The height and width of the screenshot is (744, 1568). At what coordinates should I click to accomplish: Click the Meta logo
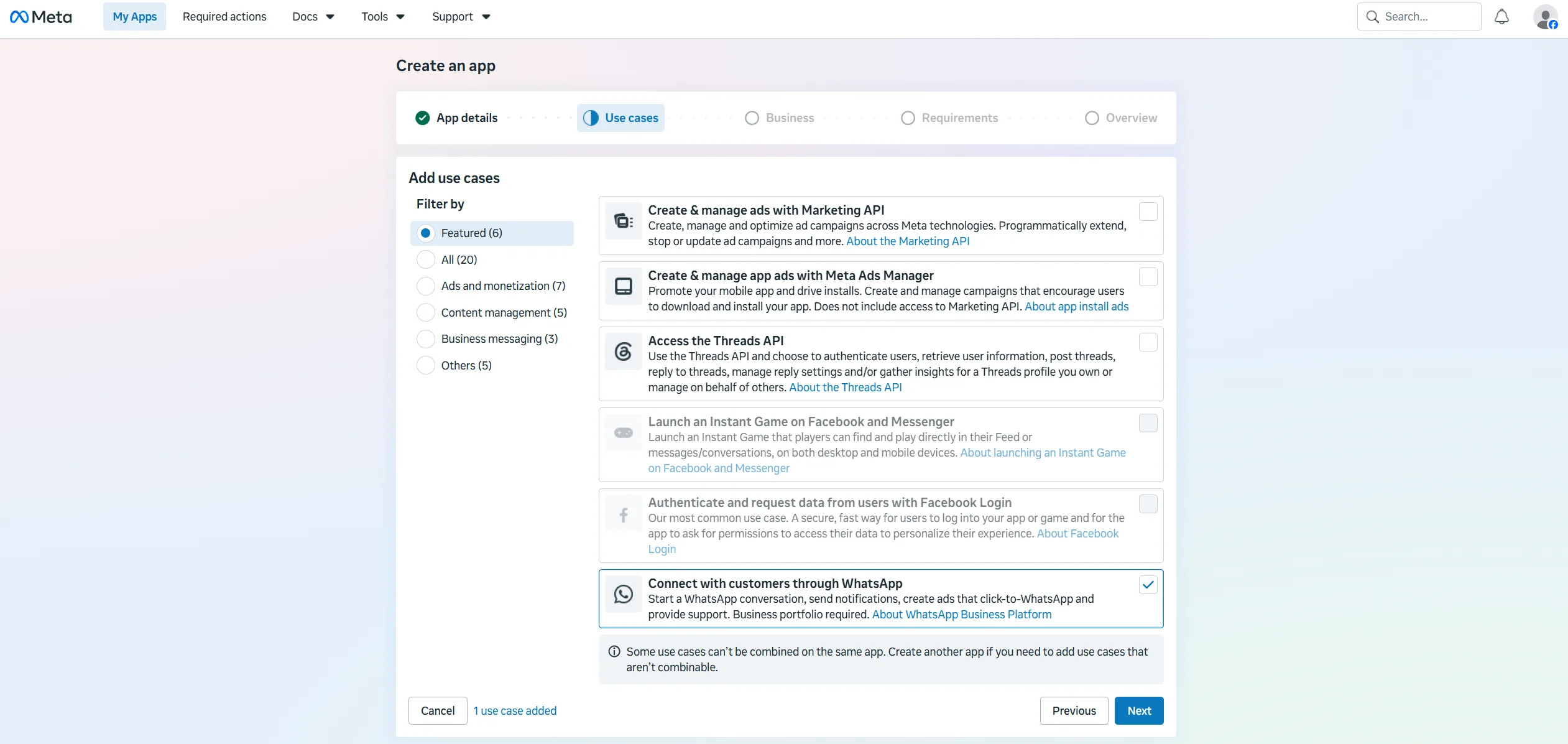[41, 17]
